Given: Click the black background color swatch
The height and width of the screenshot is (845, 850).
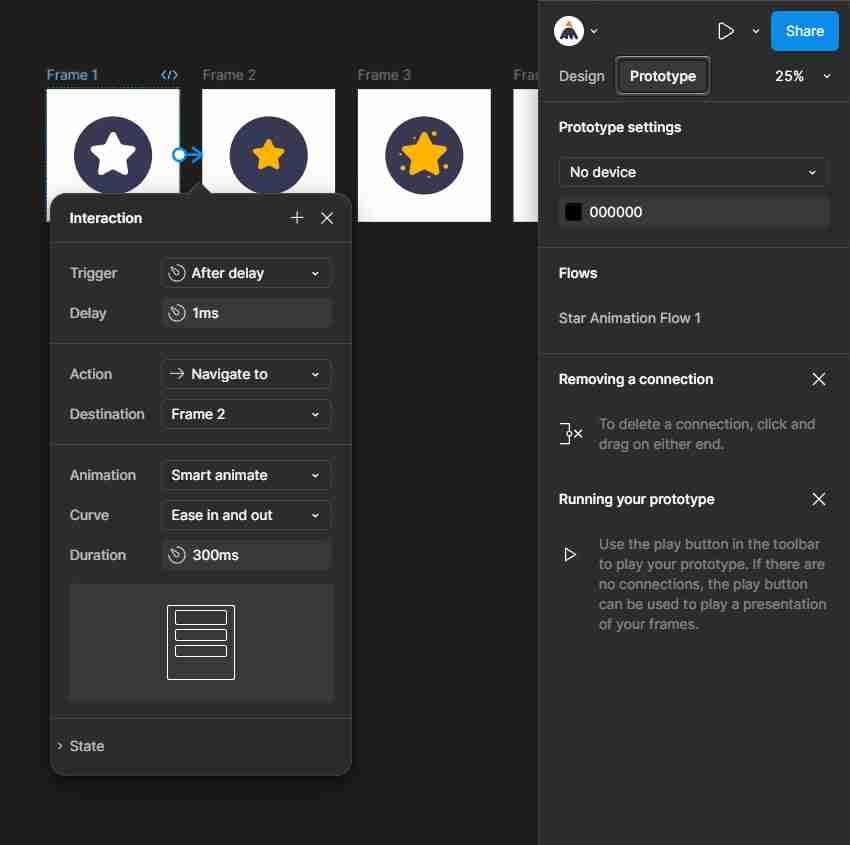Looking at the screenshot, I should pos(573,212).
